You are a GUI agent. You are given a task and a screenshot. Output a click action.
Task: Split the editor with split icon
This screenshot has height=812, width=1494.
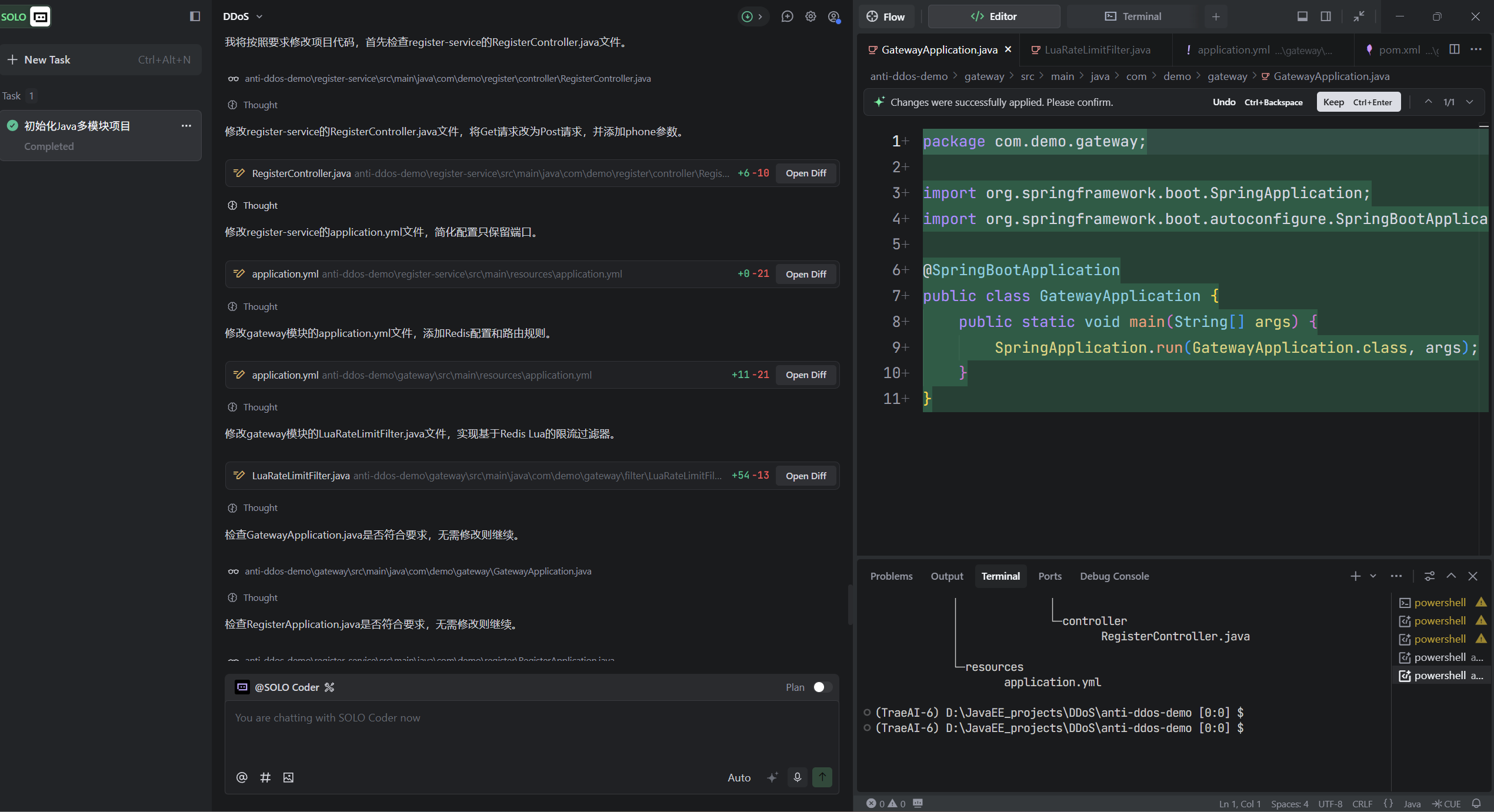(1454, 49)
